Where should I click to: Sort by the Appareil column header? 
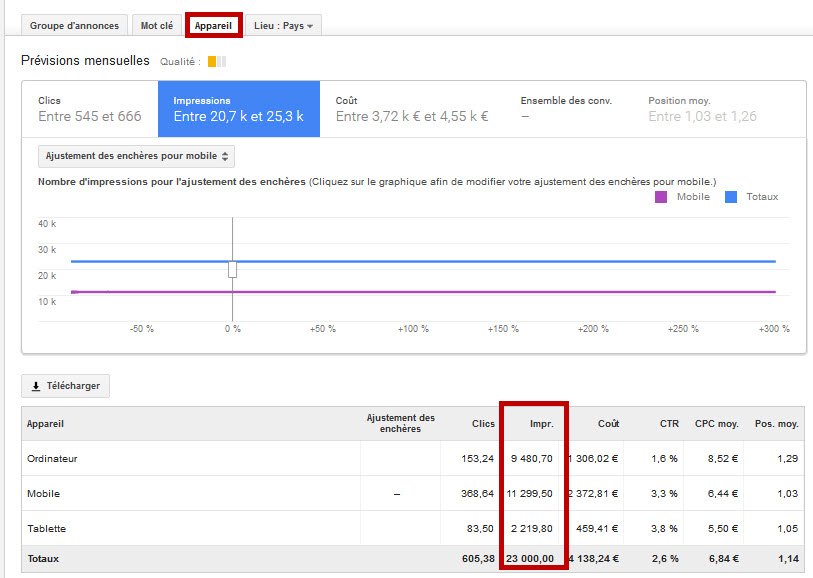pos(45,424)
